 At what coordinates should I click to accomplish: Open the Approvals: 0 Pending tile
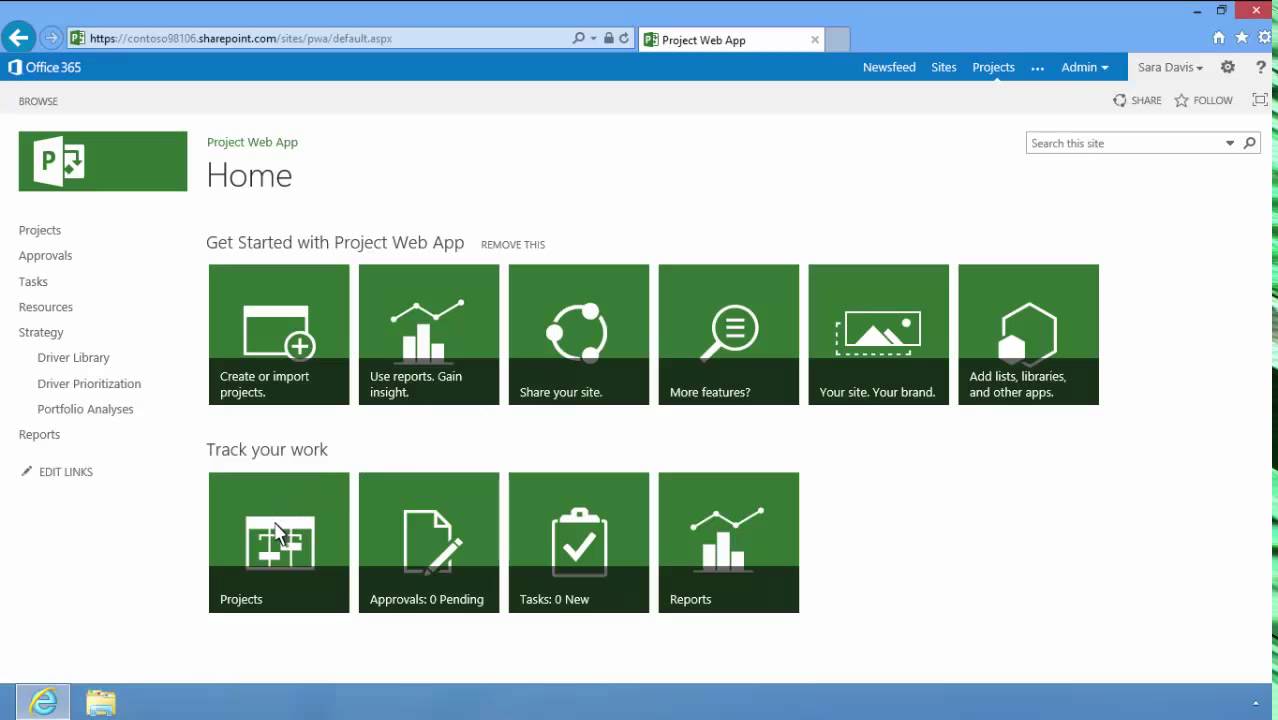tap(429, 542)
